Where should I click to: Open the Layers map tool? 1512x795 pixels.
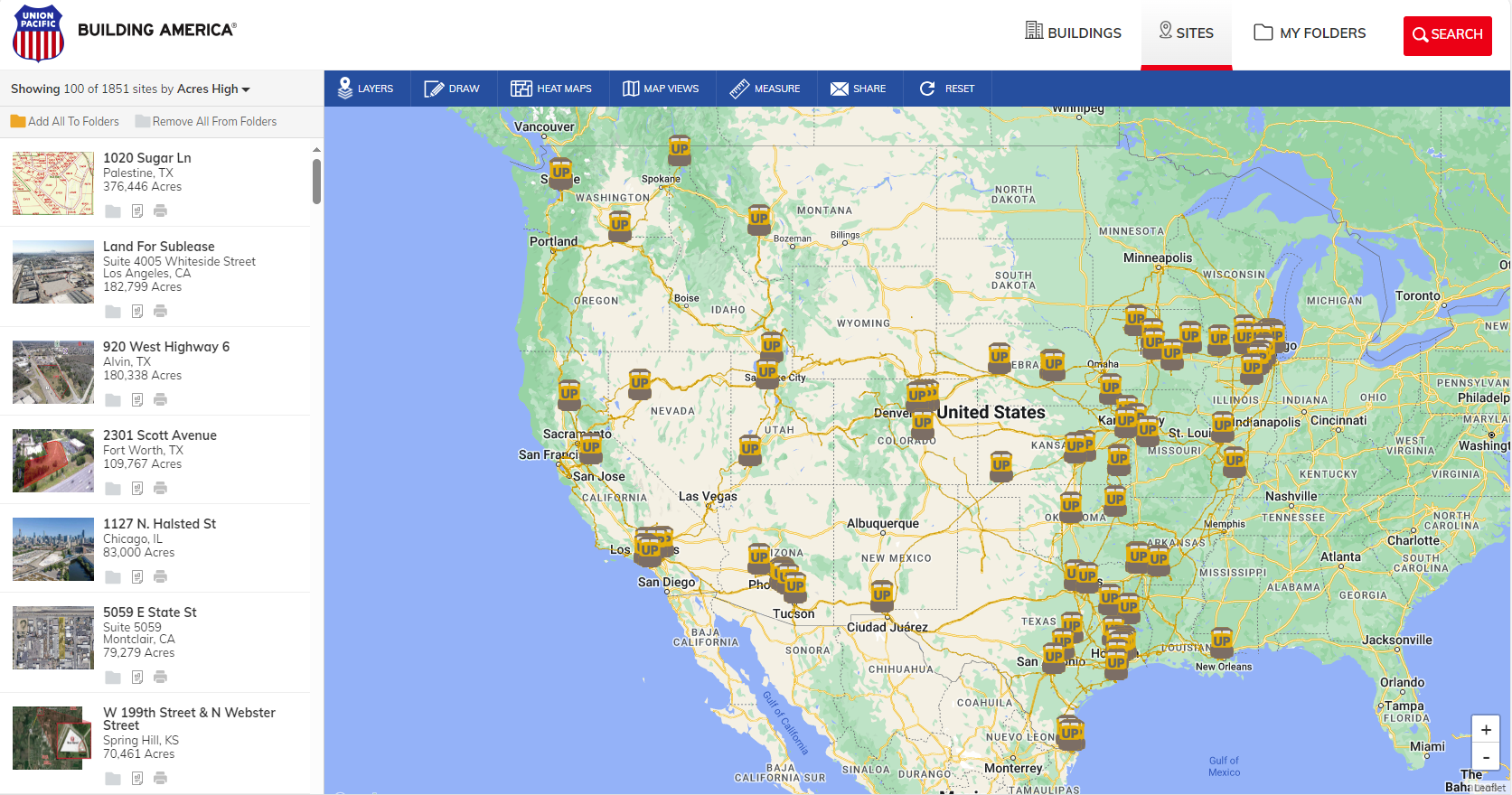click(366, 89)
